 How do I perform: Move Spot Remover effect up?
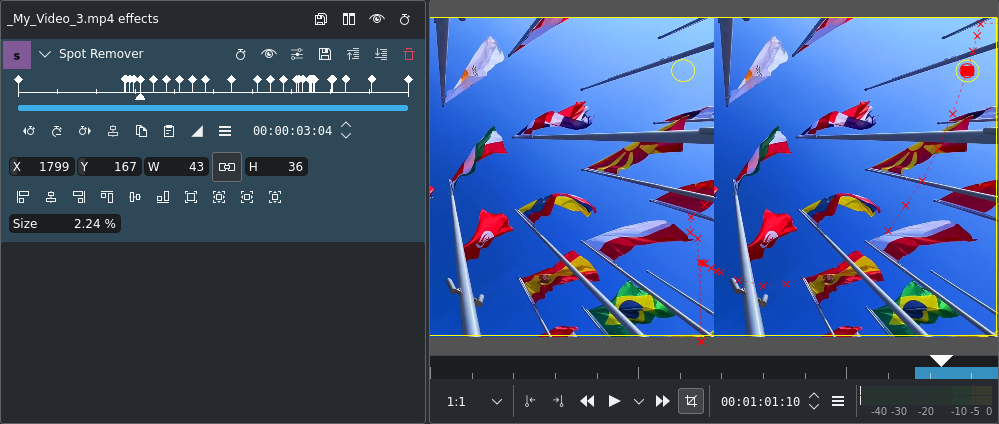353,54
